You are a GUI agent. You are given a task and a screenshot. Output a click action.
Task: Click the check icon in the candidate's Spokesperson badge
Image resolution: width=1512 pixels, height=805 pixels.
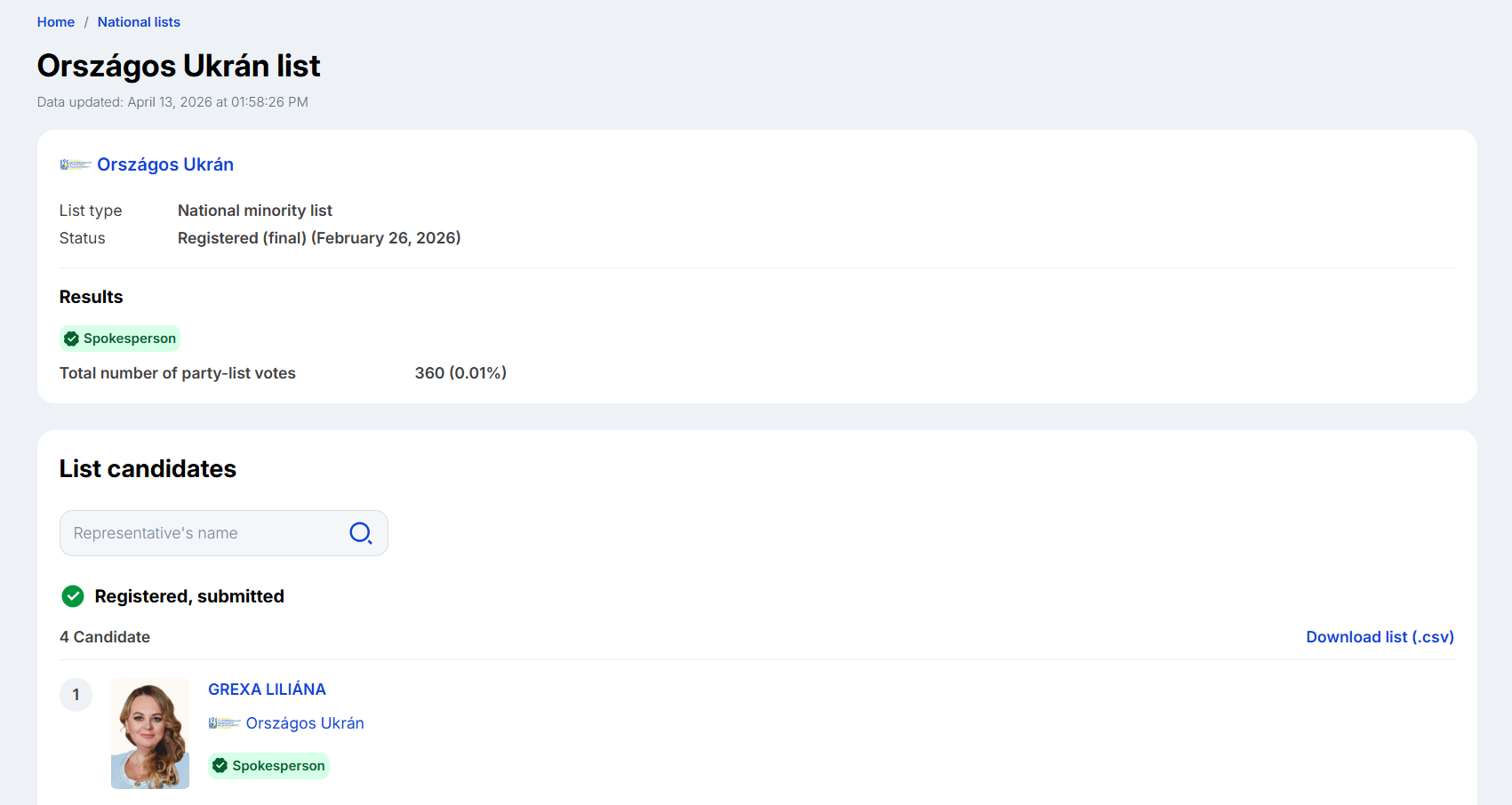coord(220,766)
